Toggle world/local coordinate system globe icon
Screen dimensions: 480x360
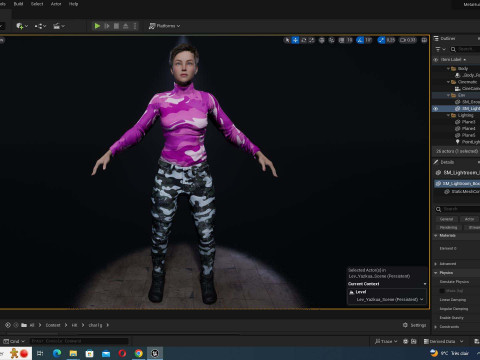point(322,40)
